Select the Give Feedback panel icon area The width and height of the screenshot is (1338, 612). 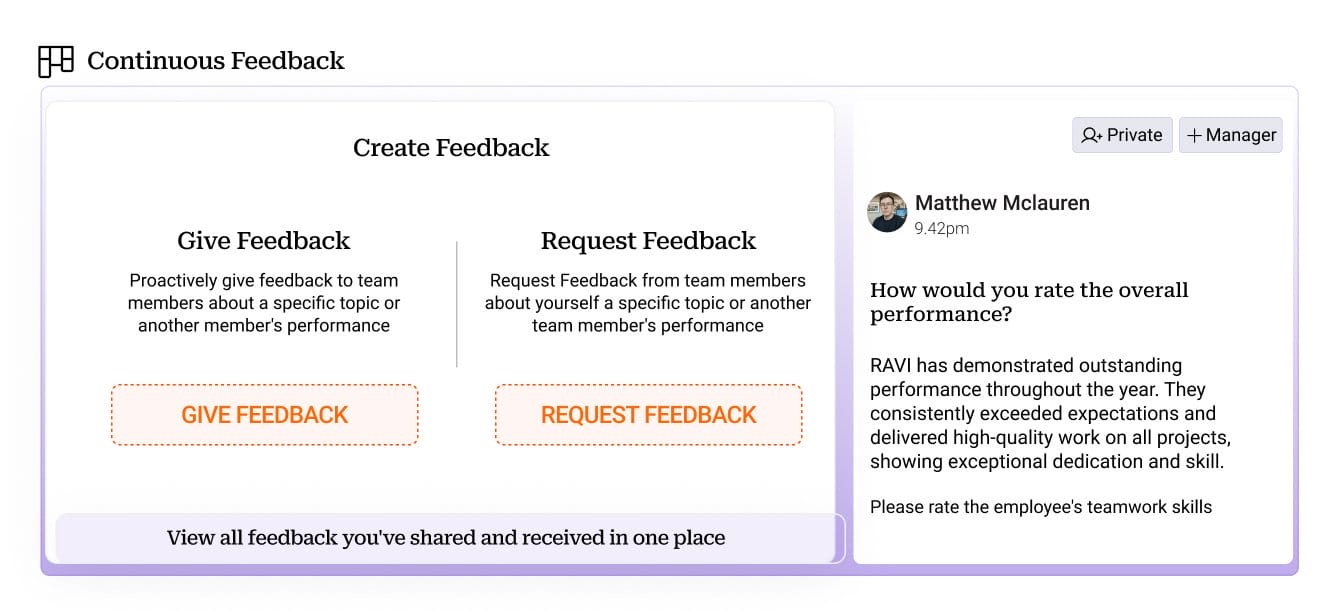click(263, 240)
